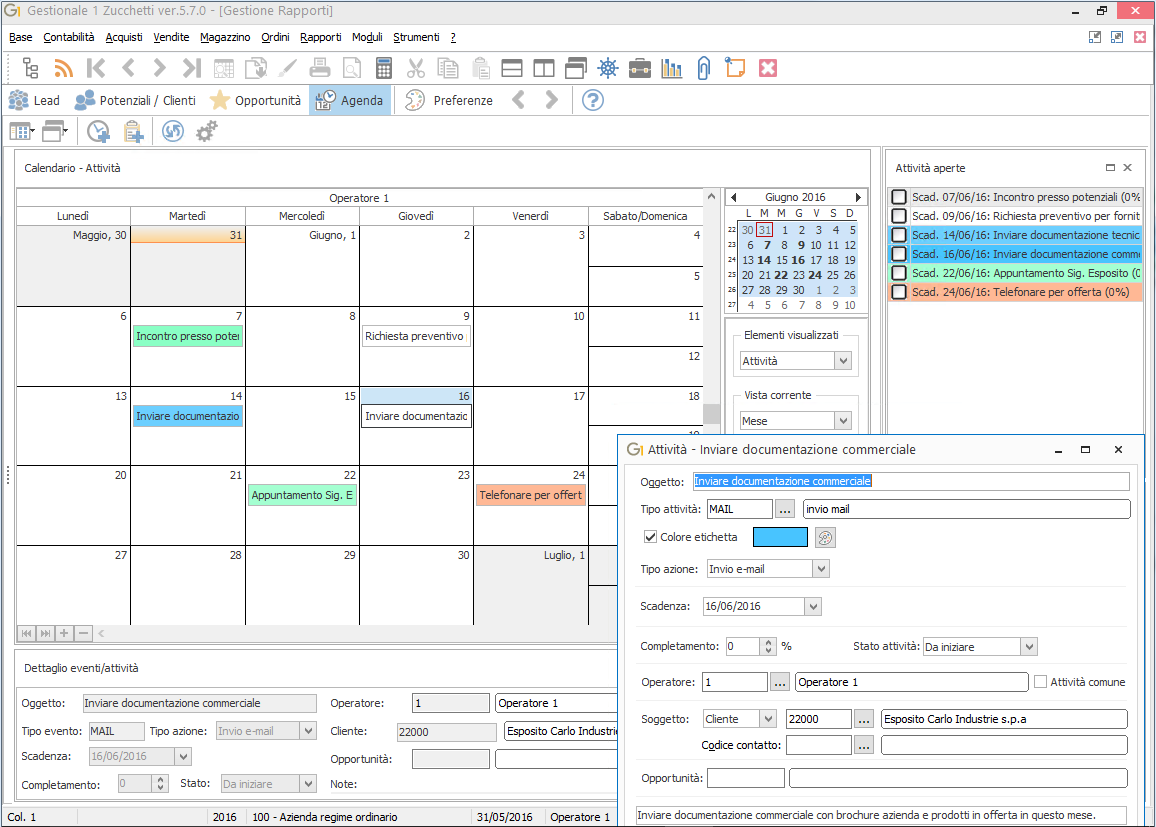Click the printer icon in toolbar
The height and width of the screenshot is (827, 1156).
point(320,69)
